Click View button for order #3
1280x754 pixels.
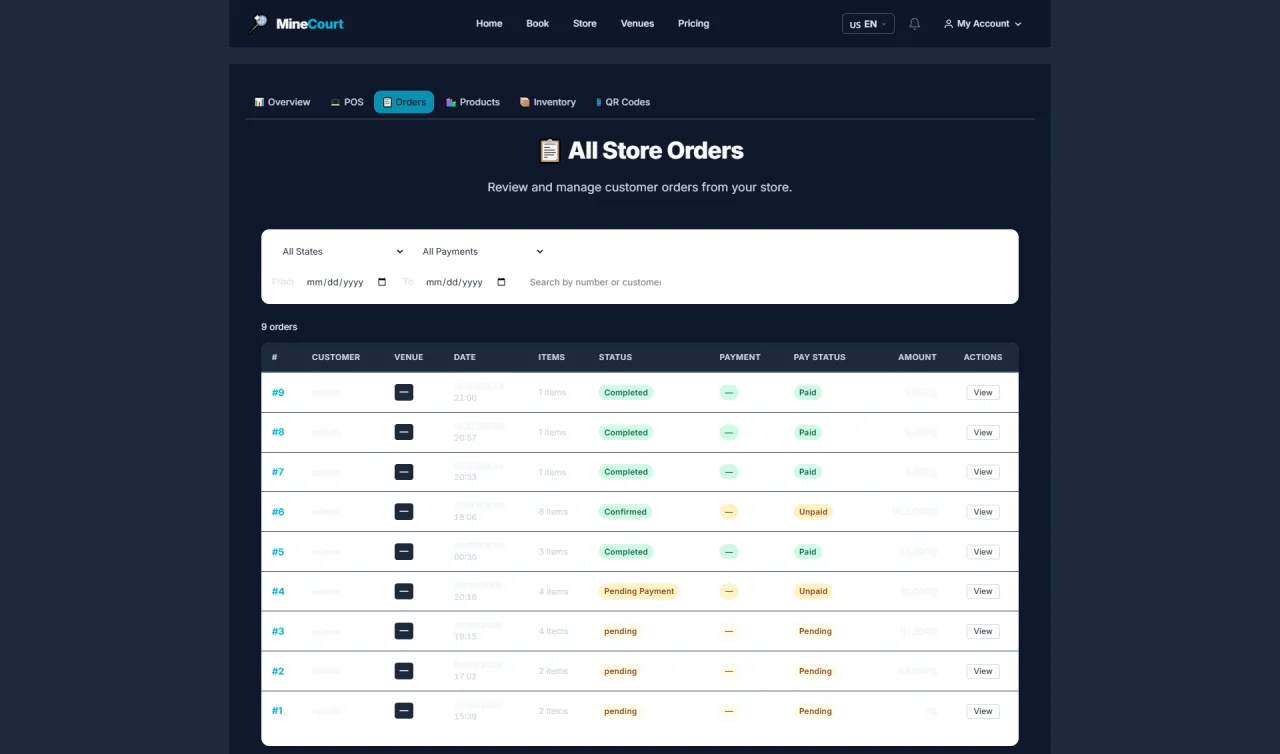pyautogui.click(x=983, y=631)
